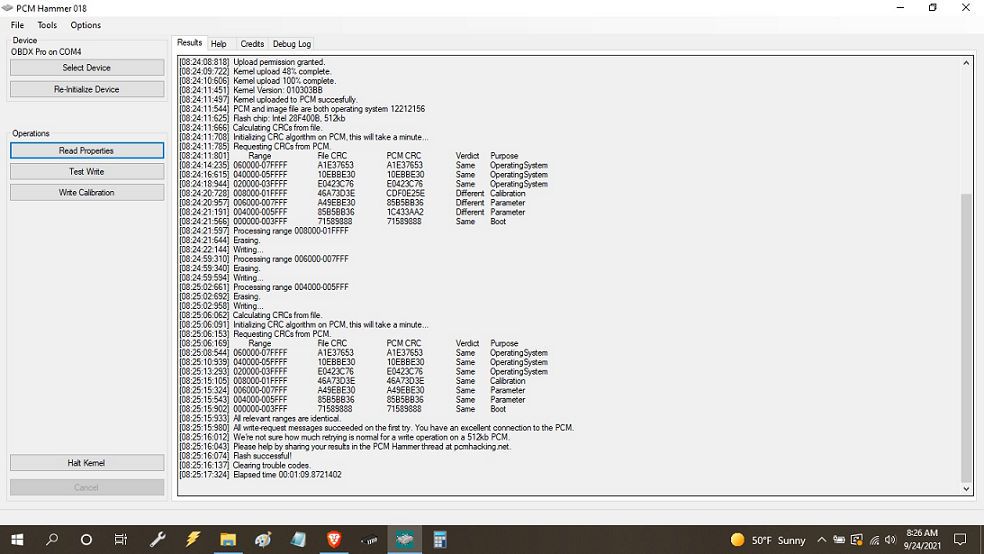Click the results log scrollbar thumb
Viewport: 984px width, 554px height.
966,338
